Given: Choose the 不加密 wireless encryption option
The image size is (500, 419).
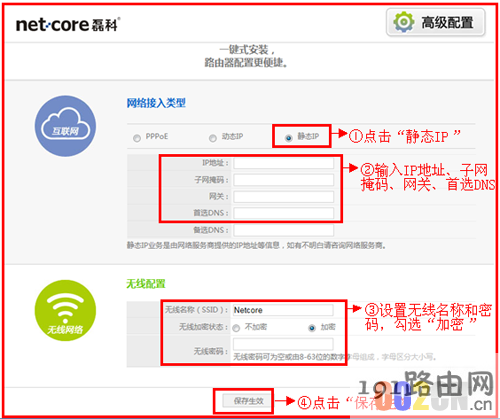Looking at the screenshot, I should tap(236, 328).
